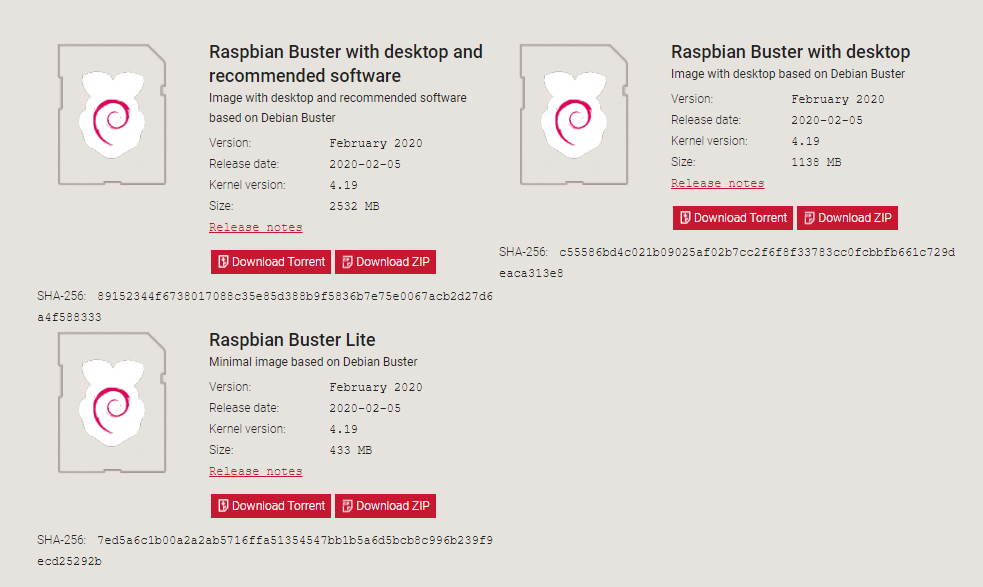Click 'Minimal image based on Debian Buster' description
Viewport: 983px width, 587px height.
click(313, 362)
